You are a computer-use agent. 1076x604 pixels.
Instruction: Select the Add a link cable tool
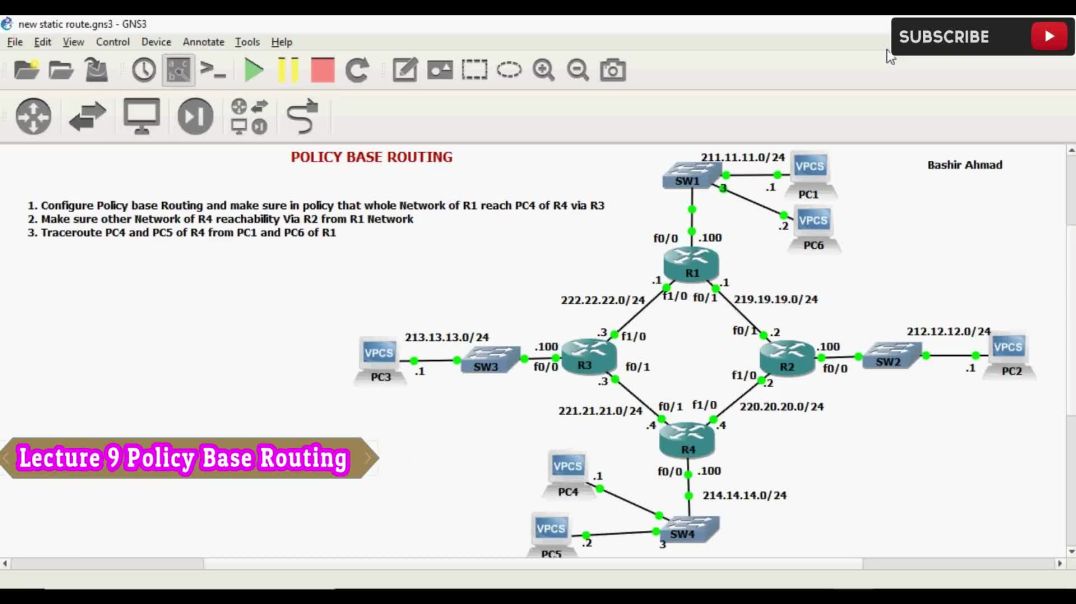303,116
